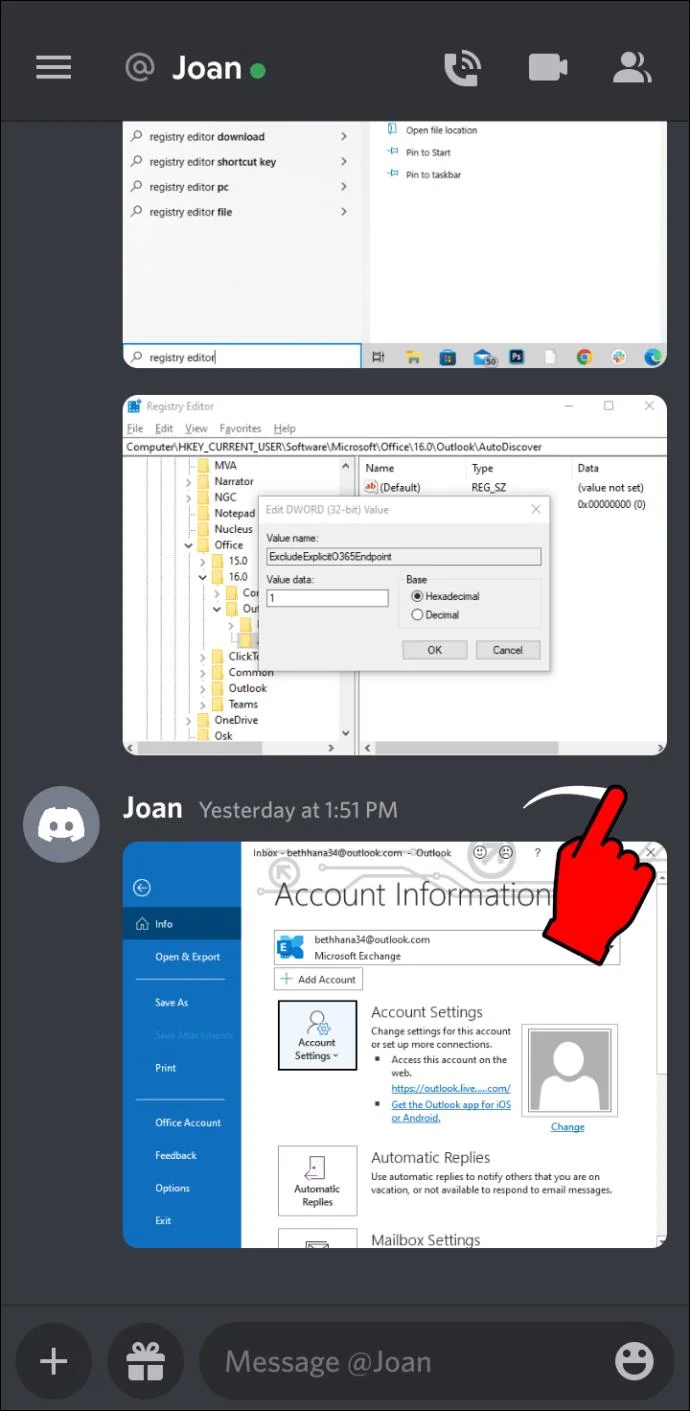
Task: Click Get the Outlook app for iOS link
Action: point(451,1110)
